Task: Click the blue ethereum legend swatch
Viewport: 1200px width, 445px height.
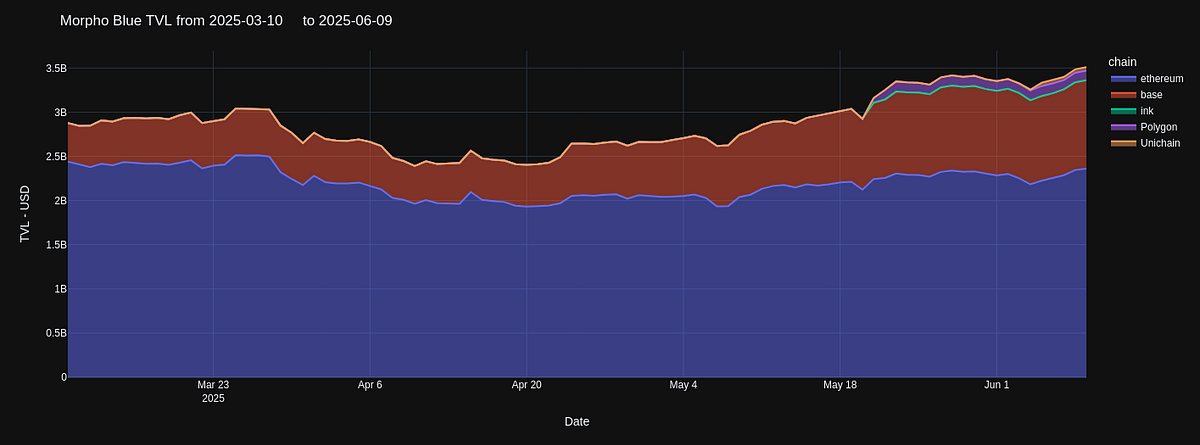Action: click(1123, 78)
